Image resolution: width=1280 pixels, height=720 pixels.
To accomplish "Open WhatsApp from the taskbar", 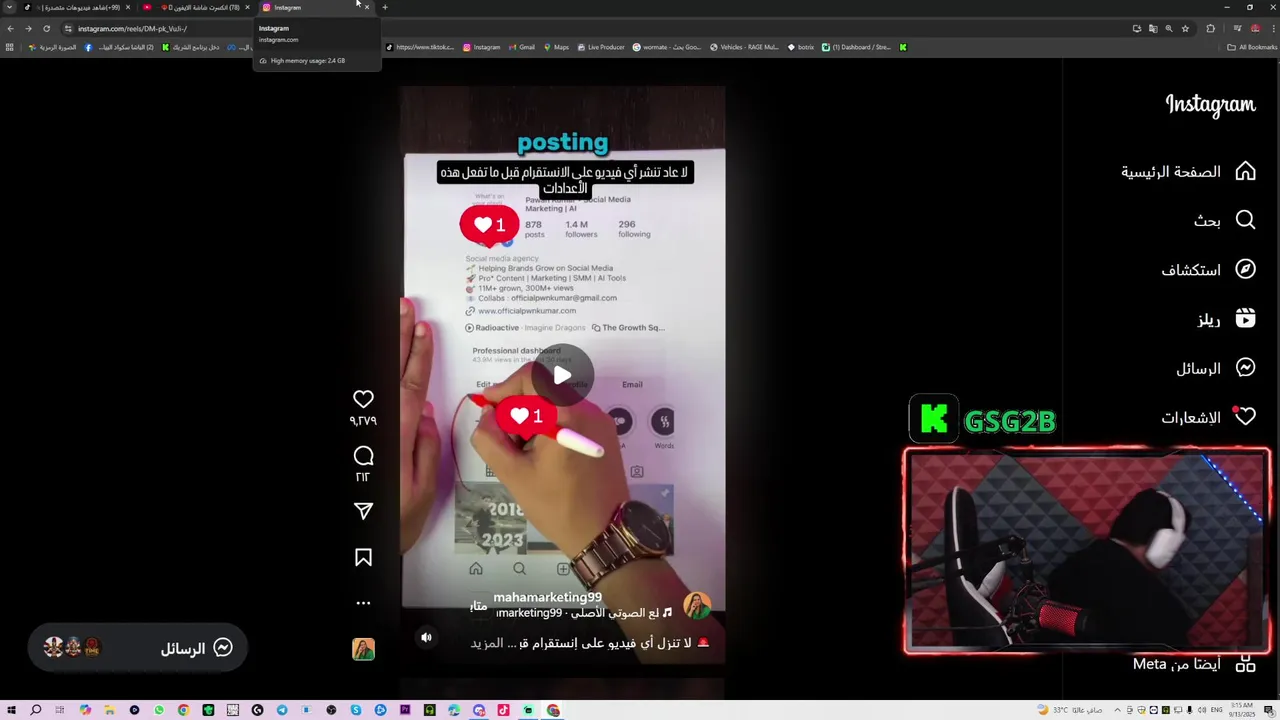I will [x=159, y=710].
